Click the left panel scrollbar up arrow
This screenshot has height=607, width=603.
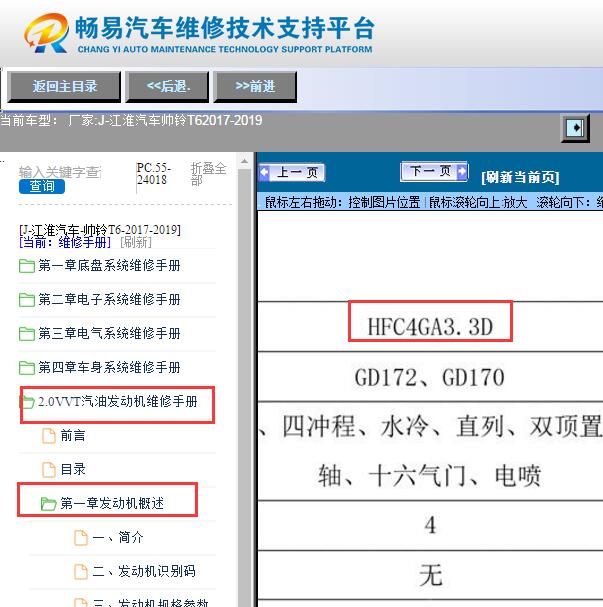[244, 161]
